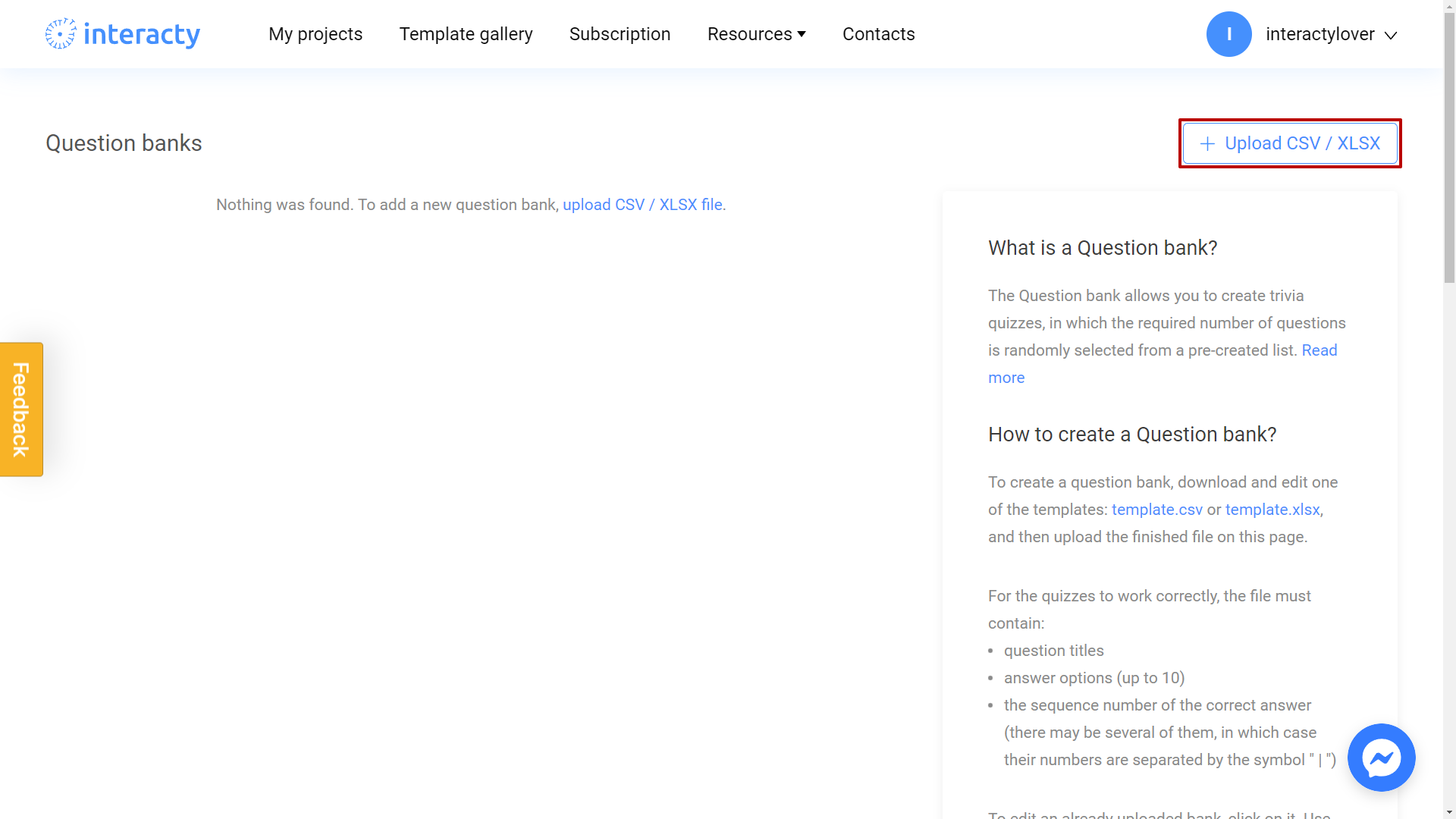
Task: Click the Contacts navigation item
Action: (x=879, y=34)
